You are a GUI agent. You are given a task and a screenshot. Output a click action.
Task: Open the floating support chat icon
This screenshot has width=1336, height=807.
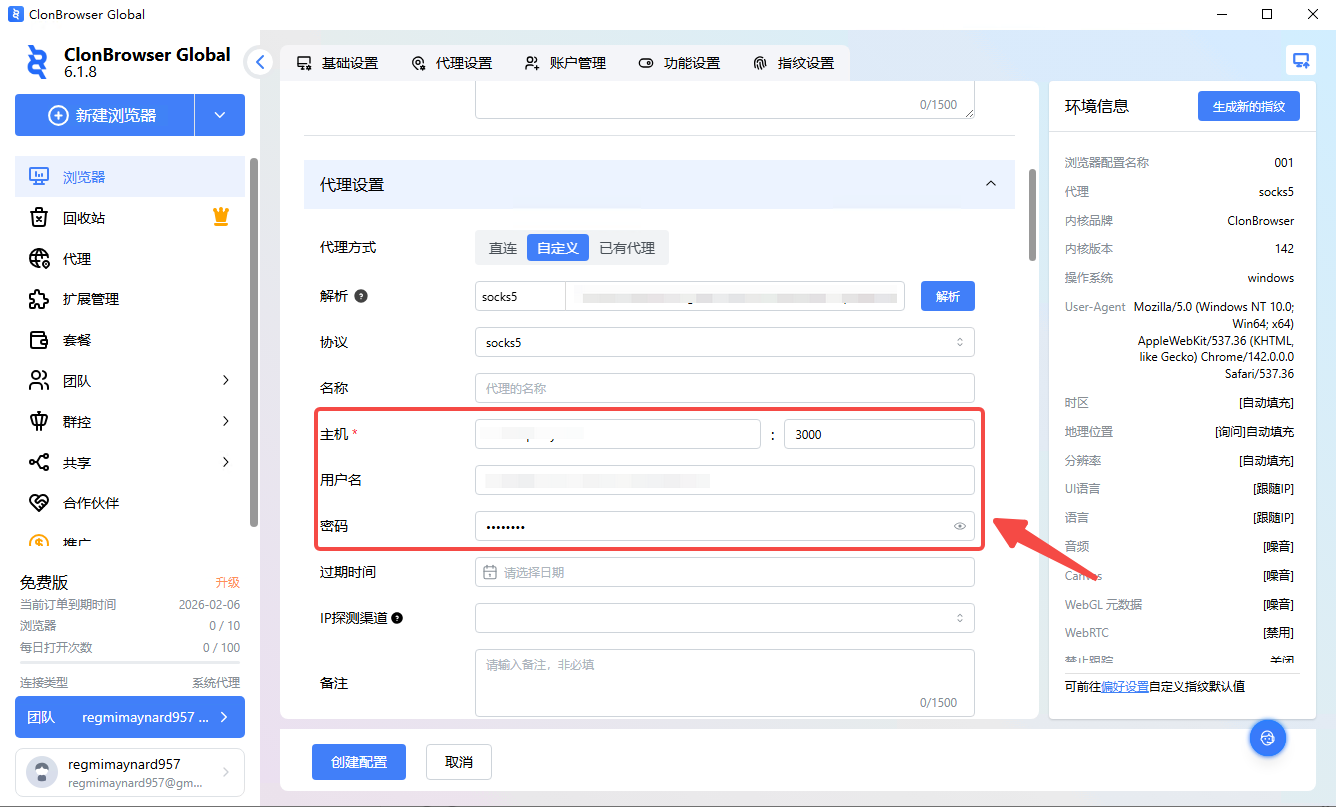[x=1267, y=738]
